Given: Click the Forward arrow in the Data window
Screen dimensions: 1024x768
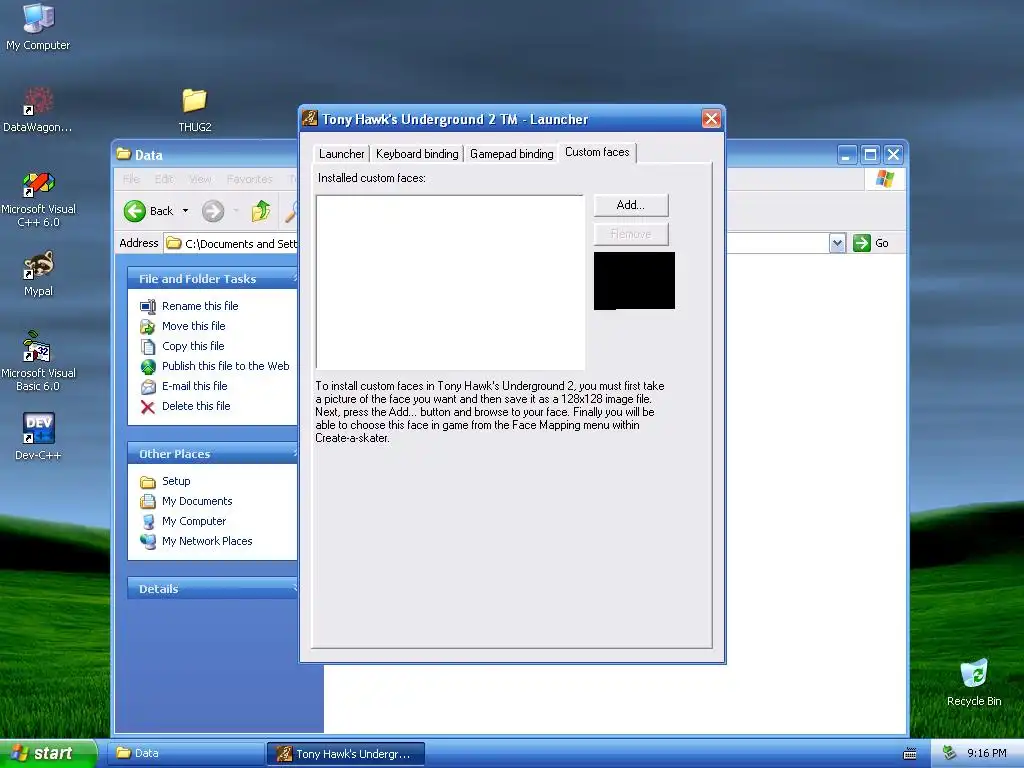Looking at the screenshot, I should point(213,211).
